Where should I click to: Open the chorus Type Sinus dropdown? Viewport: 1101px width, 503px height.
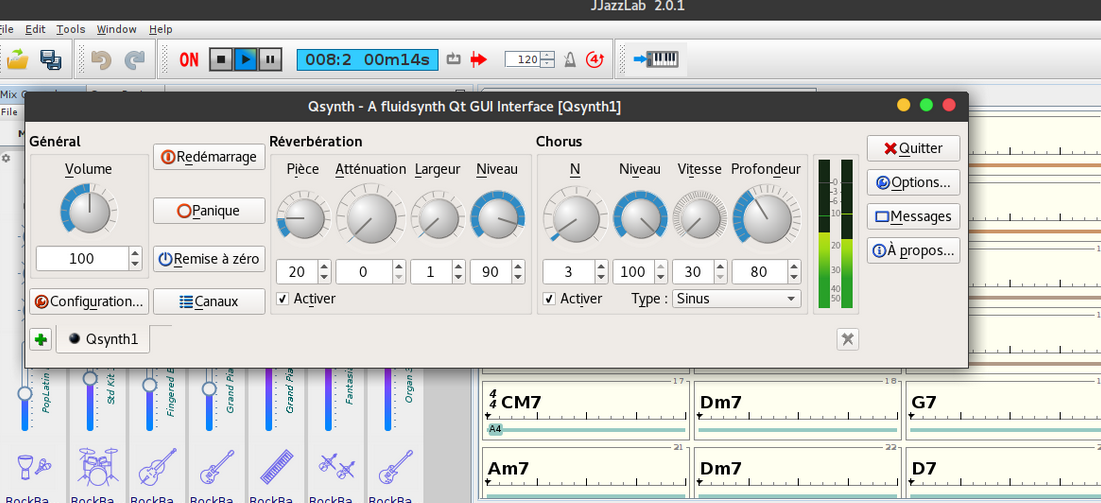click(737, 299)
